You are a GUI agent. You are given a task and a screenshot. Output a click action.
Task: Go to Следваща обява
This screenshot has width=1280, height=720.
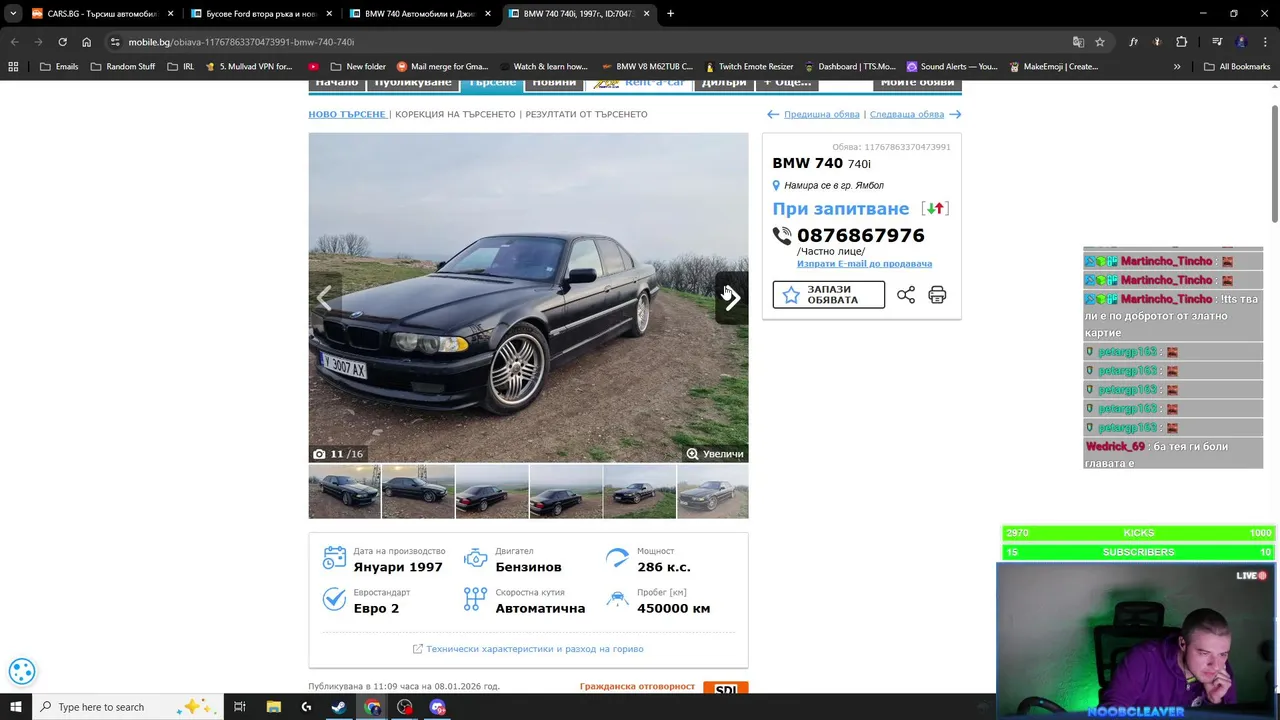[907, 114]
